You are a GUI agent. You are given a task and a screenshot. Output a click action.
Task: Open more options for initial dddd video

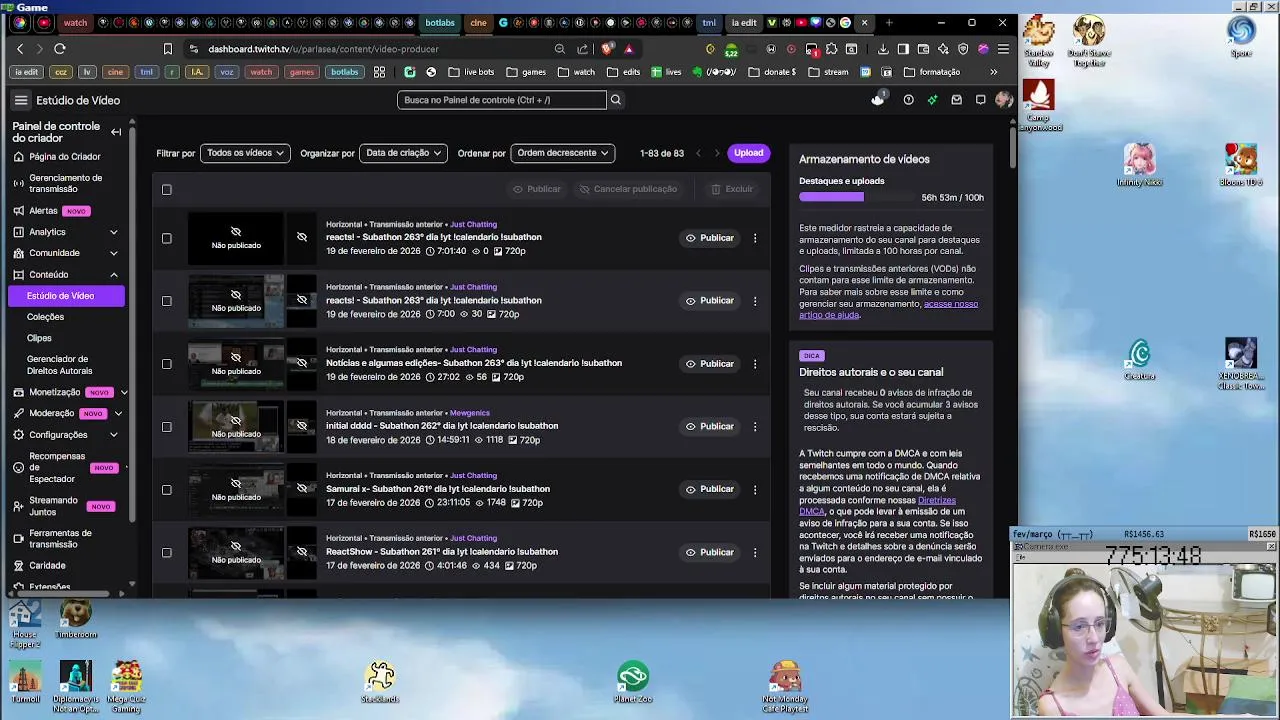755,426
